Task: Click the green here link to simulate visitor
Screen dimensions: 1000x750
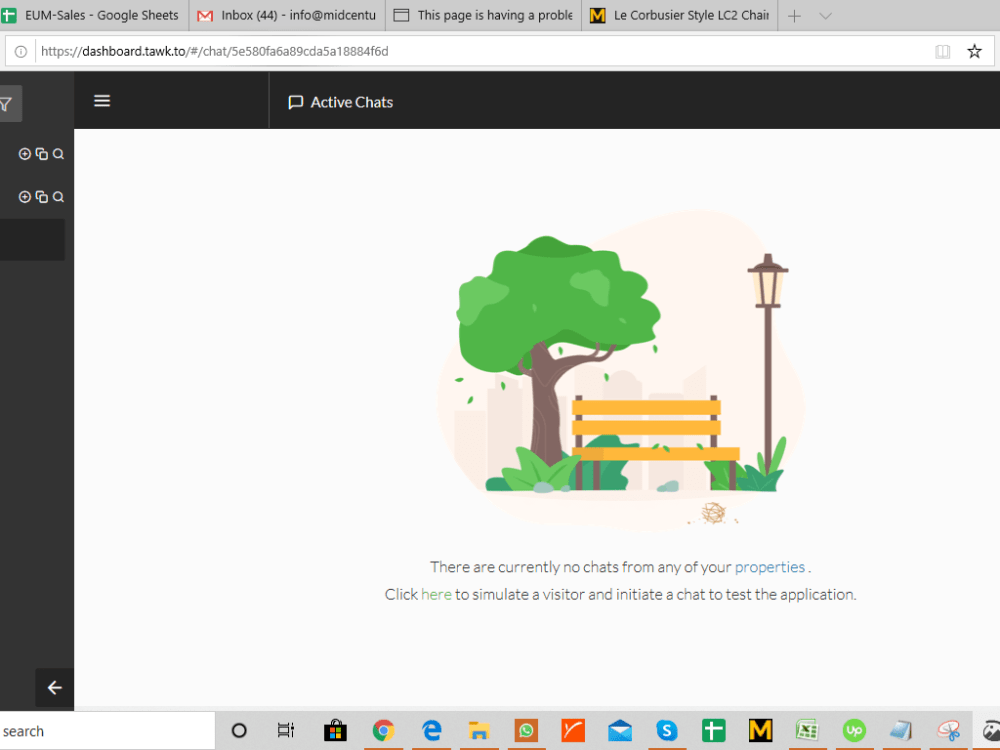Action: (x=436, y=594)
